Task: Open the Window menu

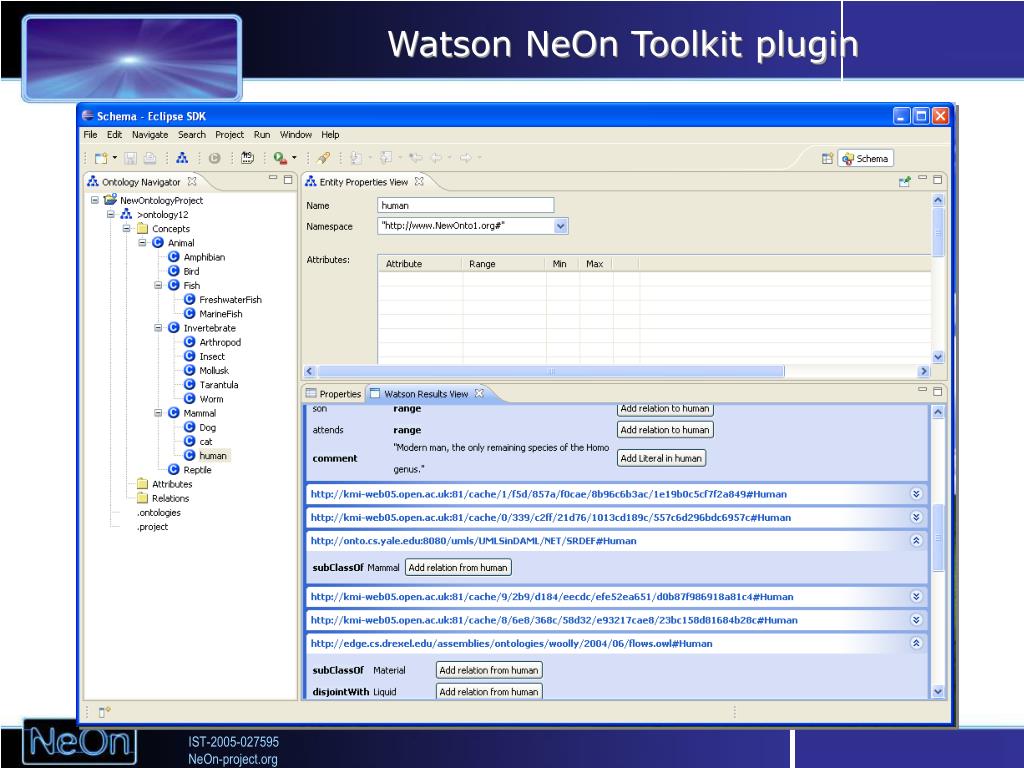Action: pos(296,135)
